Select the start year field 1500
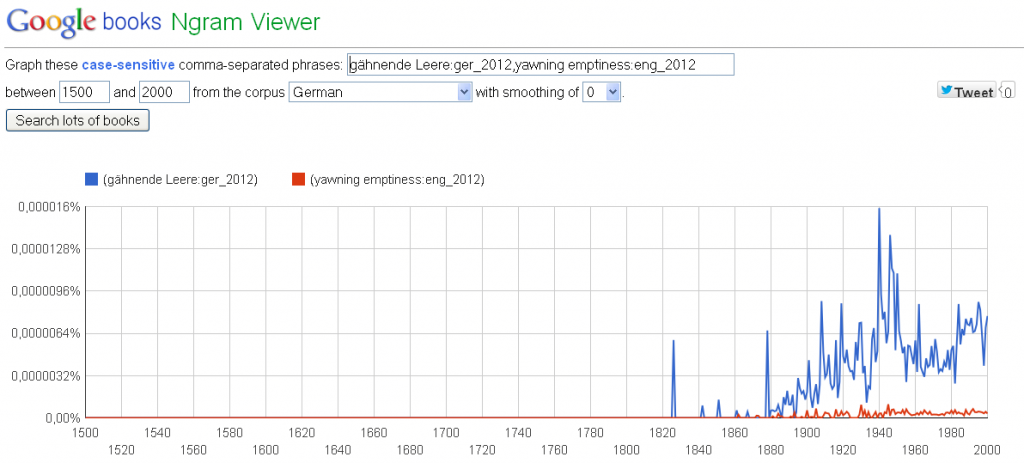 [84, 92]
